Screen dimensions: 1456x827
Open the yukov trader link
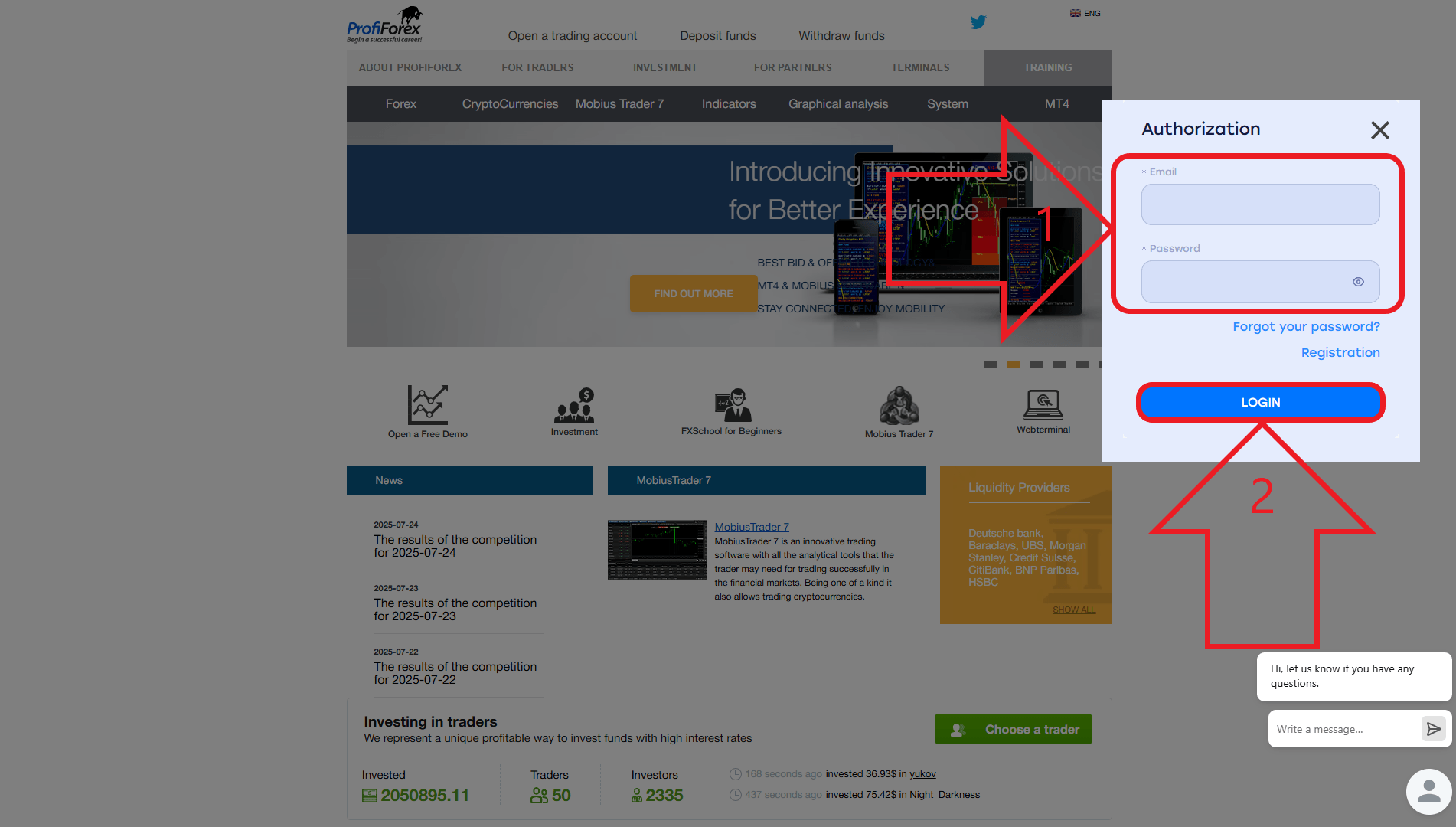[922, 774]
